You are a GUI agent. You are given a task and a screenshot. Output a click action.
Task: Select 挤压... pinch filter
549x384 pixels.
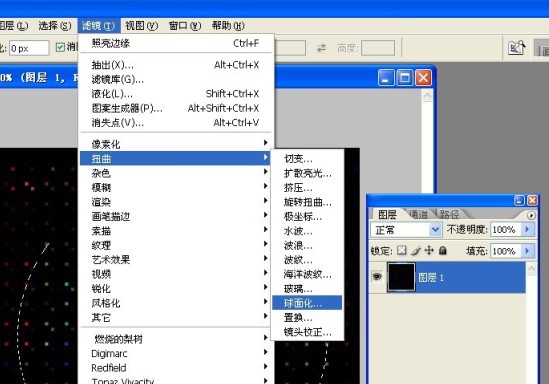(307, 188)
